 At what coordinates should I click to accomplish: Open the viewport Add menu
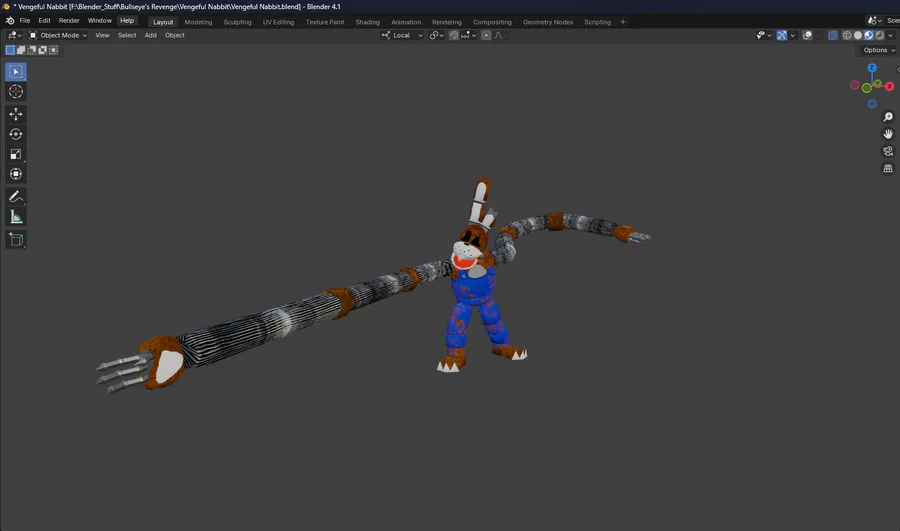point(150,35)
